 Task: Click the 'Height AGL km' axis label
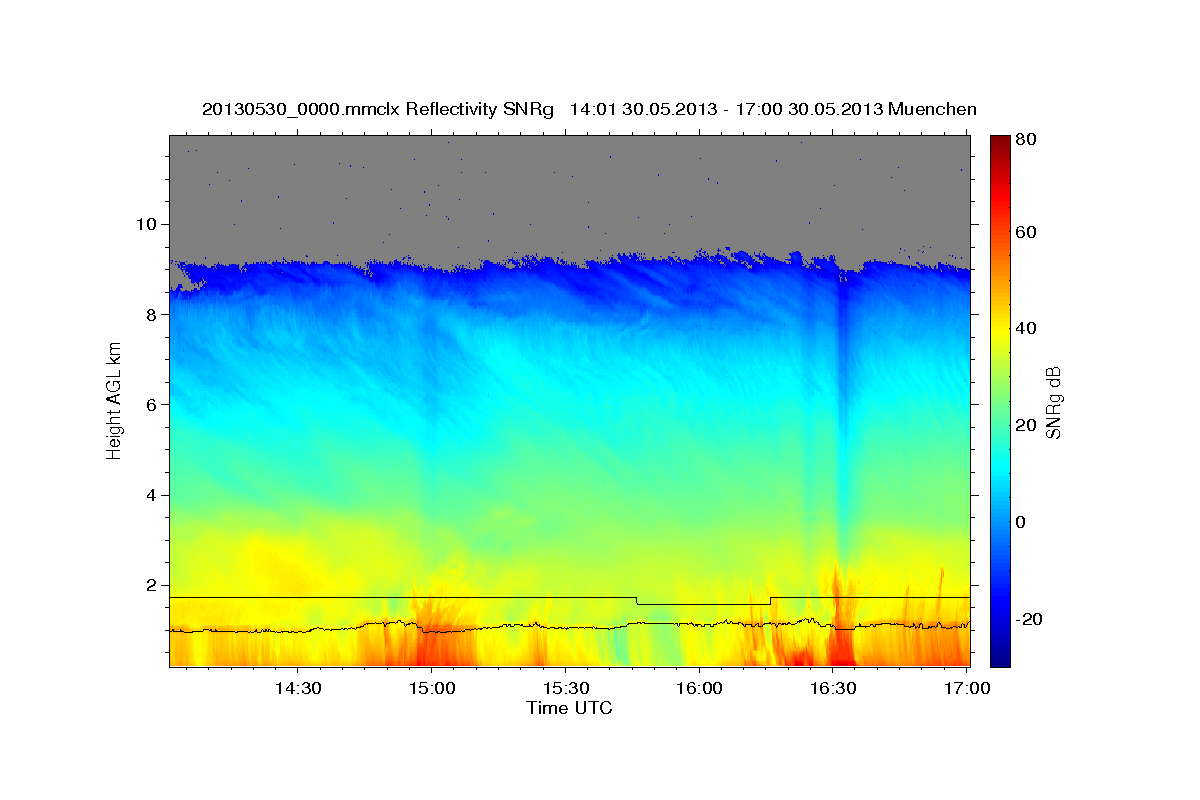[x=114, y=401]
